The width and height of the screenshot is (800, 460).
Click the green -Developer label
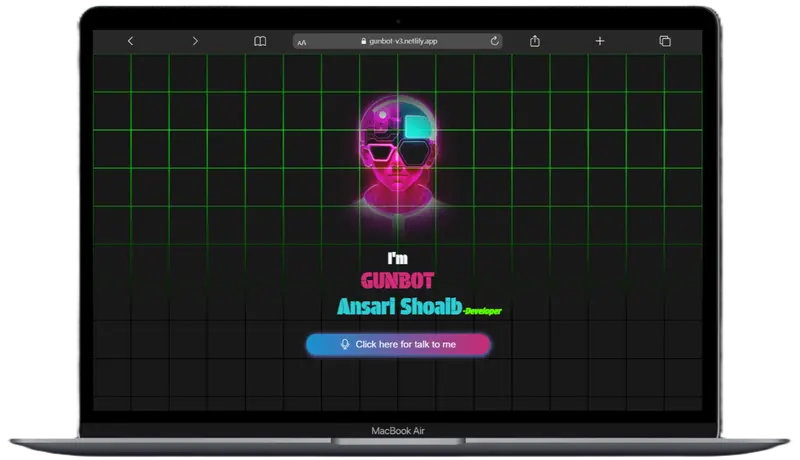point(483,311)
